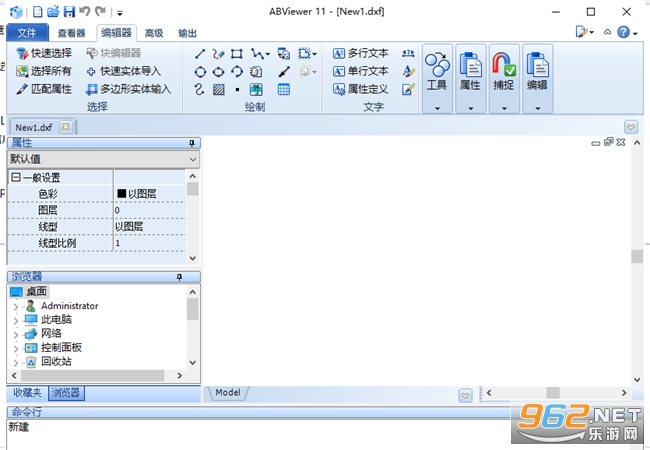Switch to the 高级 ribbon tab
Screen dimensions: 650x450
[154, 33]
